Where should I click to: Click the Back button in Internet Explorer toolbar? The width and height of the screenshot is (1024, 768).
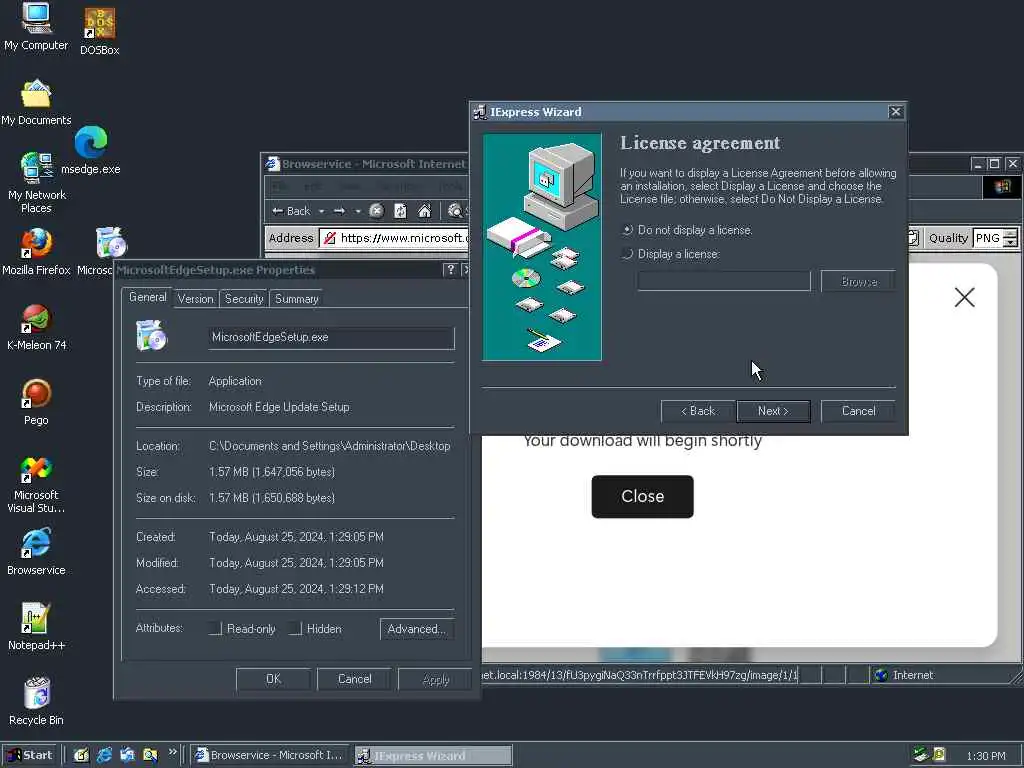click(291, 211)
